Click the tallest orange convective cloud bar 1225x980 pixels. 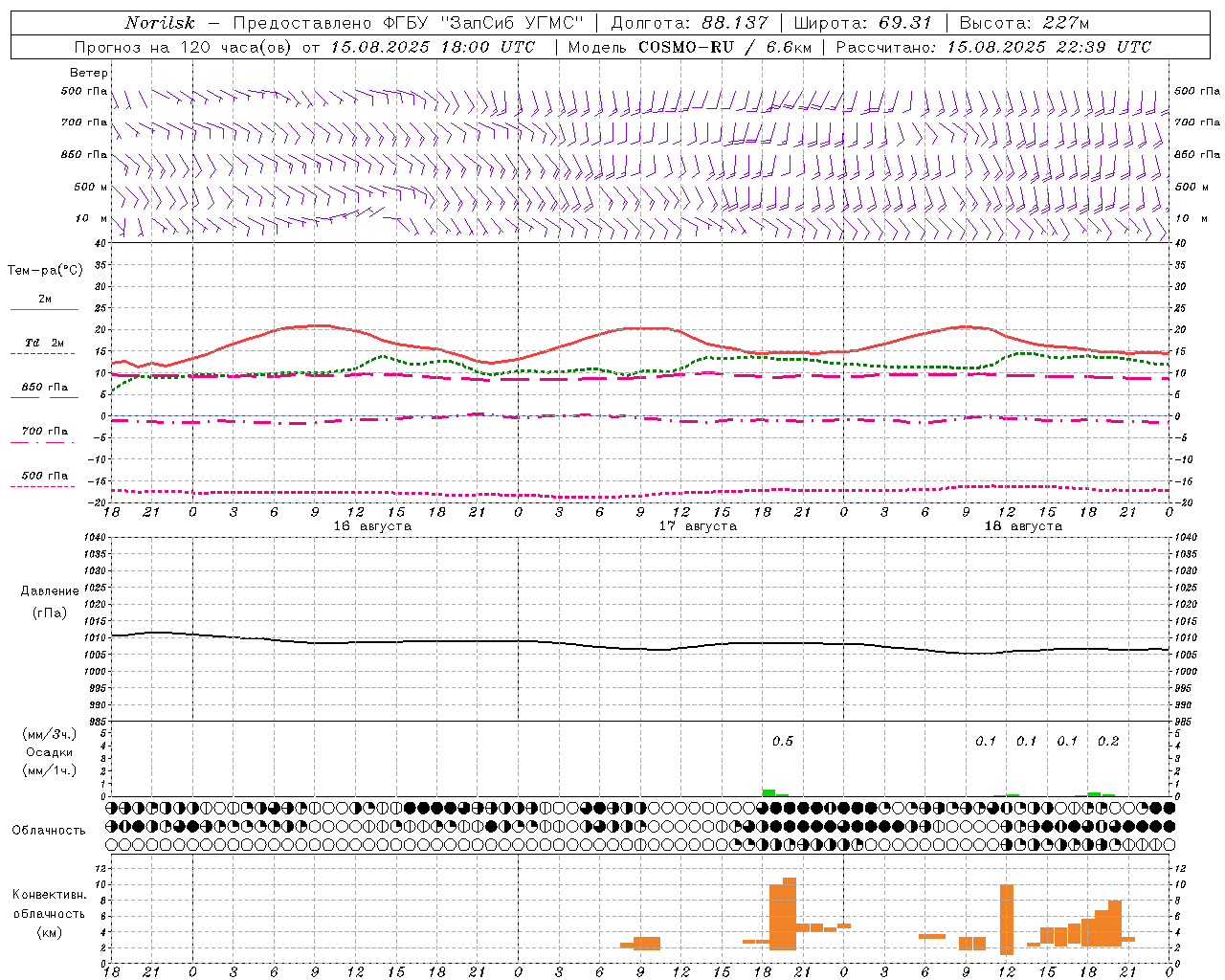click(790, 914)
